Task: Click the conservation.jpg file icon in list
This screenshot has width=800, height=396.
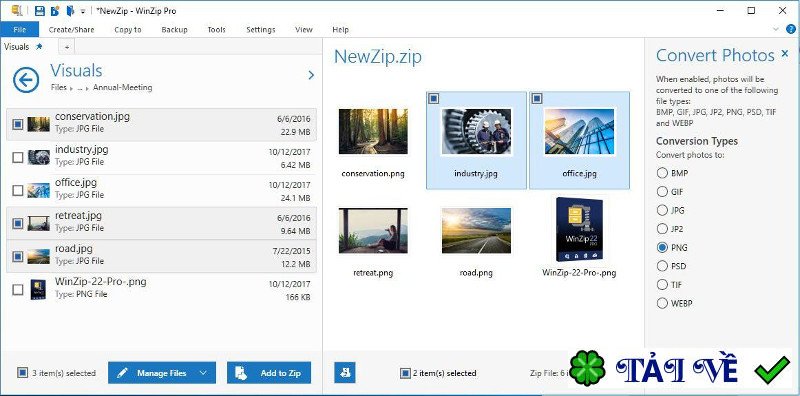Action: [x=39, y=124]
